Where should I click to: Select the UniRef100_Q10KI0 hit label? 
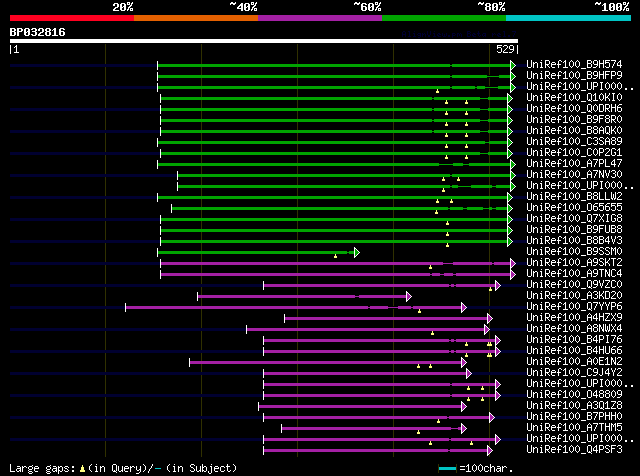[574, 97]
